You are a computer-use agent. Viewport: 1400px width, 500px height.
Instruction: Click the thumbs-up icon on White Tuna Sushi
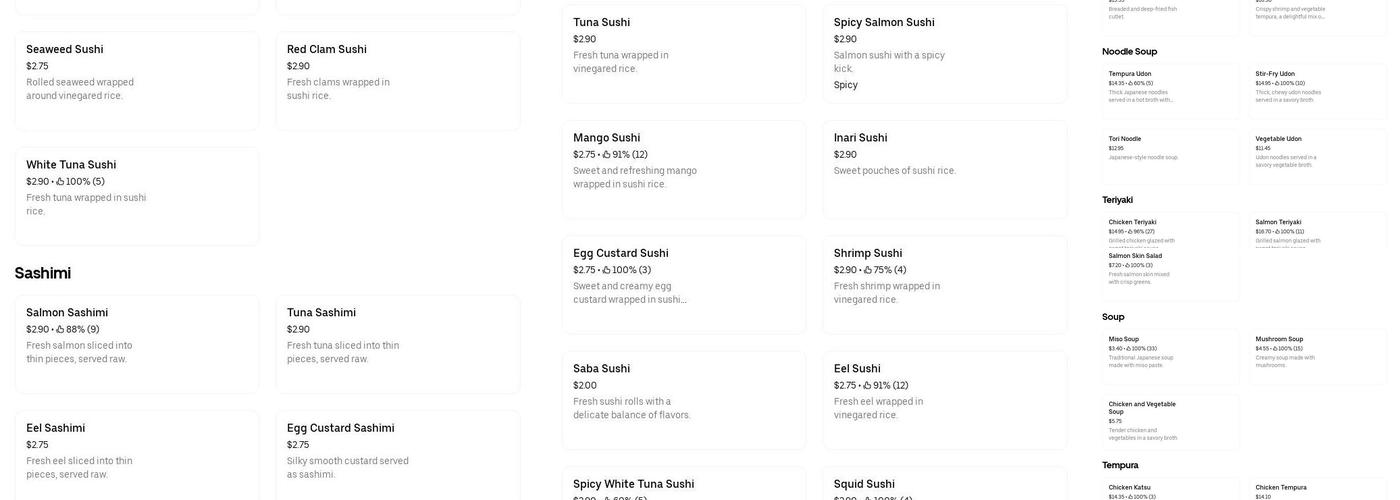coord(60,182)
